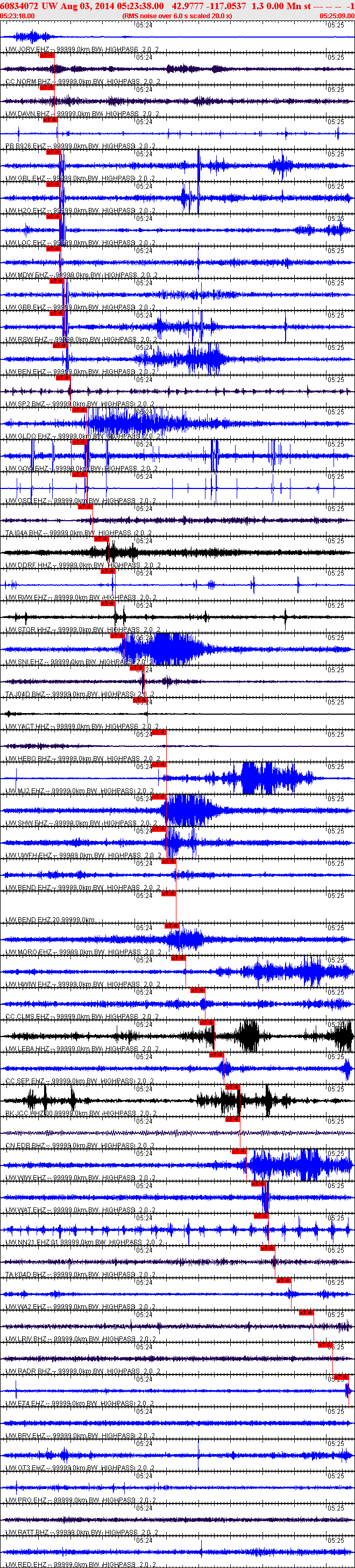Select the UW.DDRF.HHZ station label
355x1568 pixels.
coord(28,565)
